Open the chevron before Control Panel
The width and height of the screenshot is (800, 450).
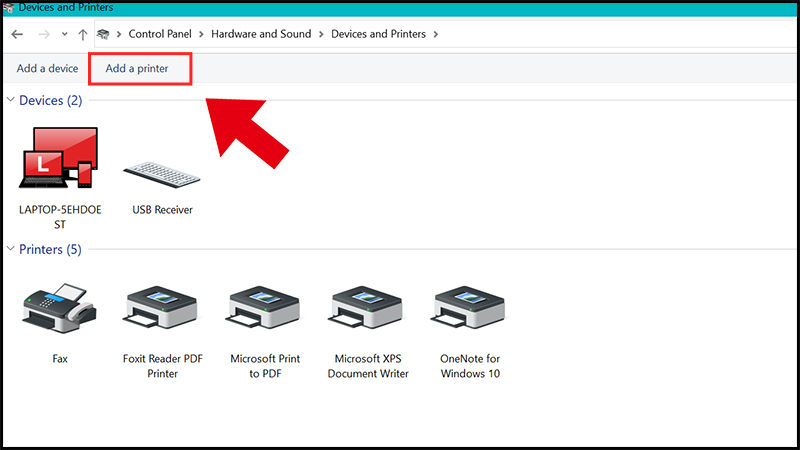[x=119, y=34]
